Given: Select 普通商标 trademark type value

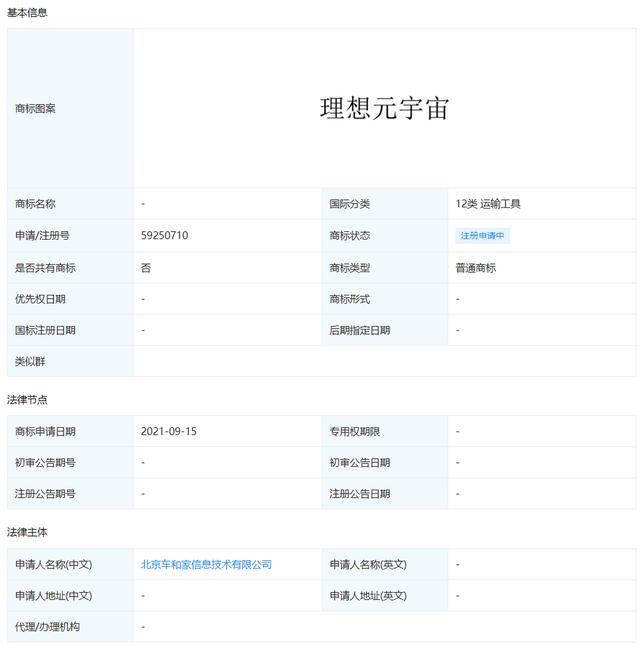Looking at the screenshot, I should tap(476, 268).
